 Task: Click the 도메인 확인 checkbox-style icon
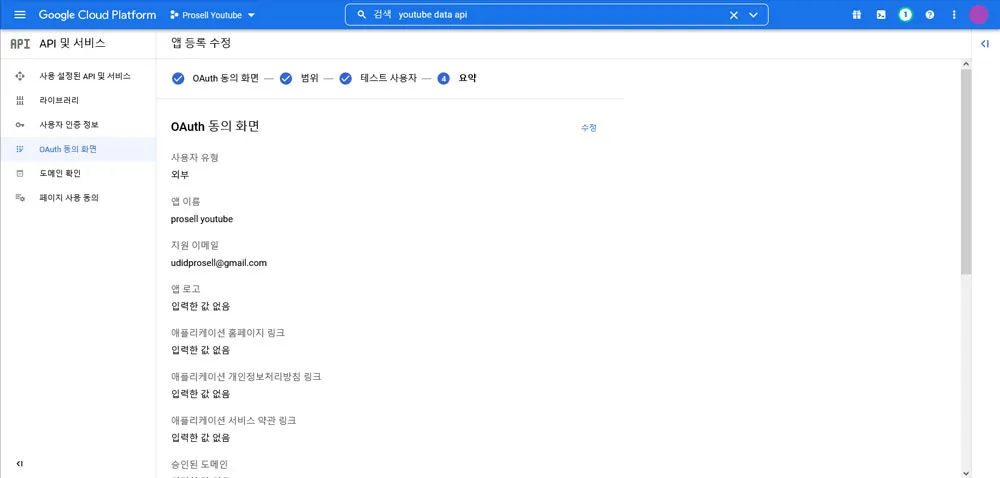pyautogui.click(x=20, y=173)
